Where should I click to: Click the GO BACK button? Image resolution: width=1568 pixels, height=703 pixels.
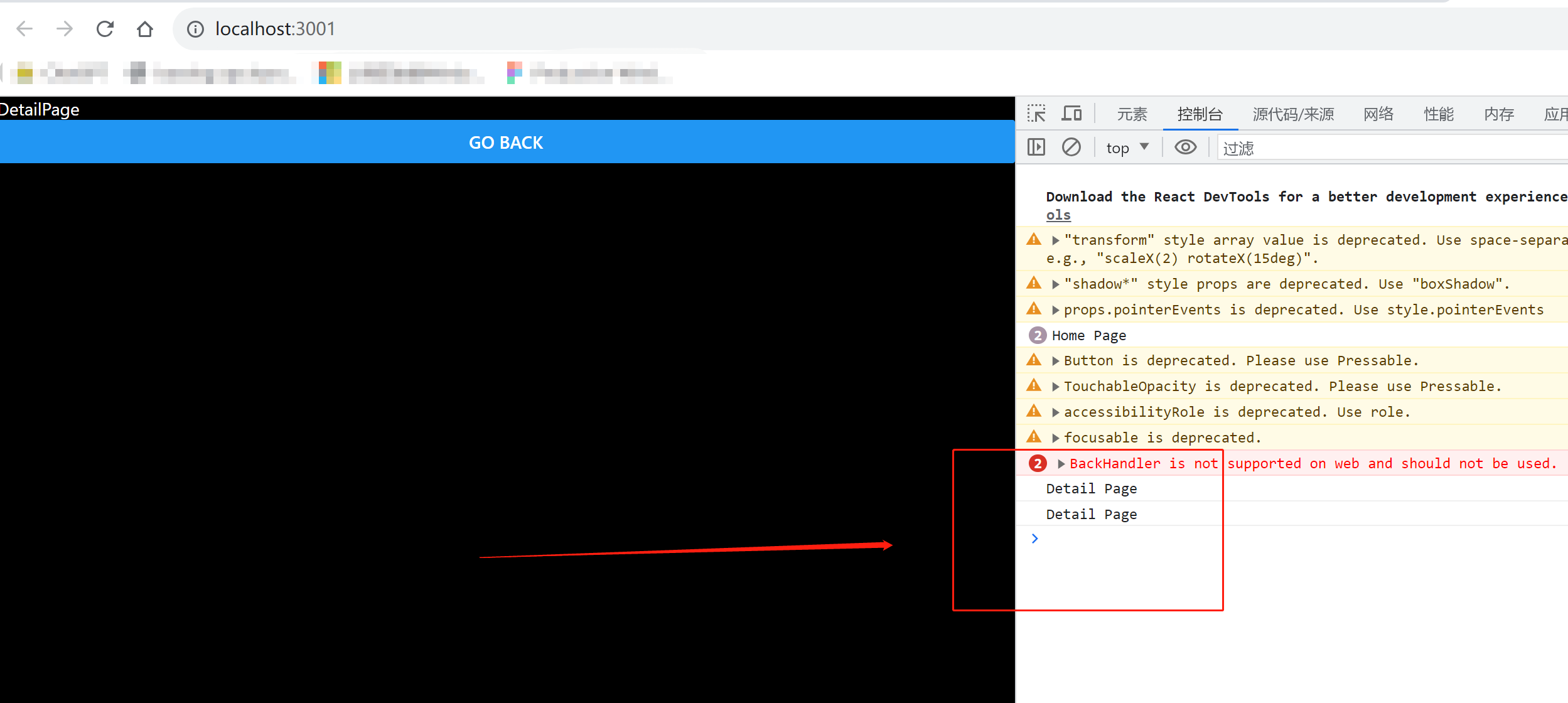pos(506,142)
